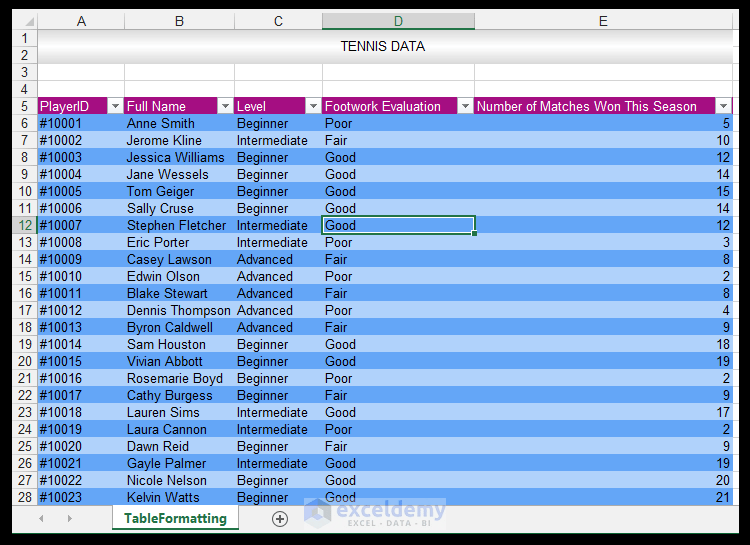This screenshot has height=545, width=750.
Task: Select the Laura Cannon cell
Action: (179, 429)
